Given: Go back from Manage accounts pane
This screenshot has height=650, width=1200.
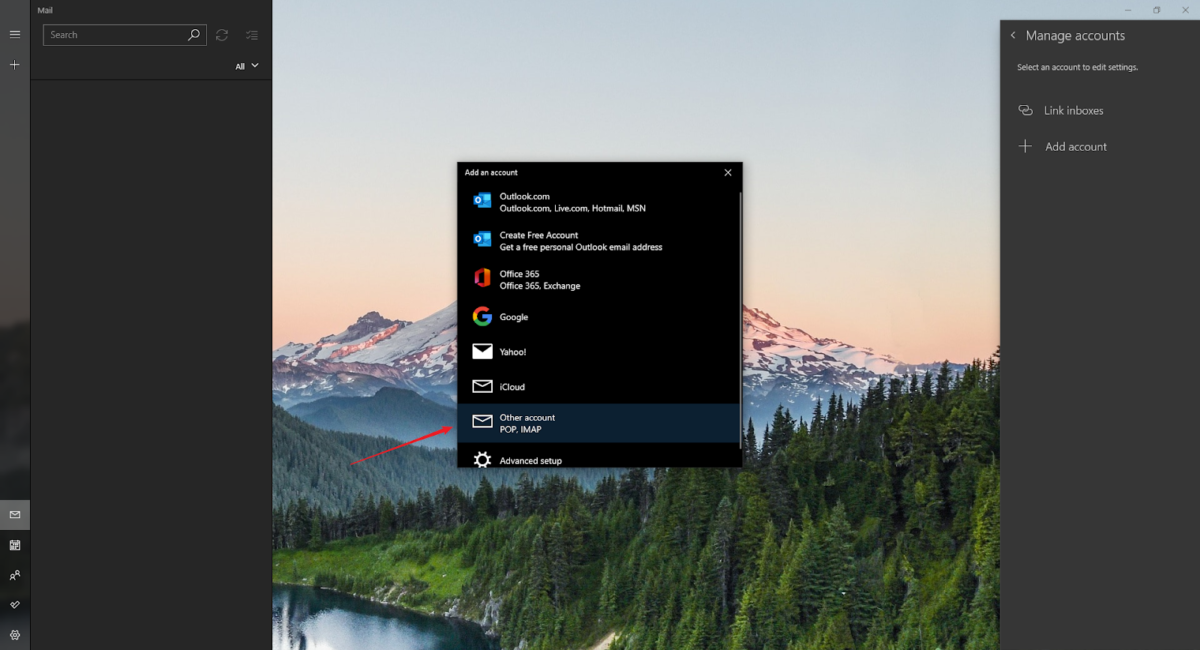Looking at the screenshot, I should (1013, 35).
